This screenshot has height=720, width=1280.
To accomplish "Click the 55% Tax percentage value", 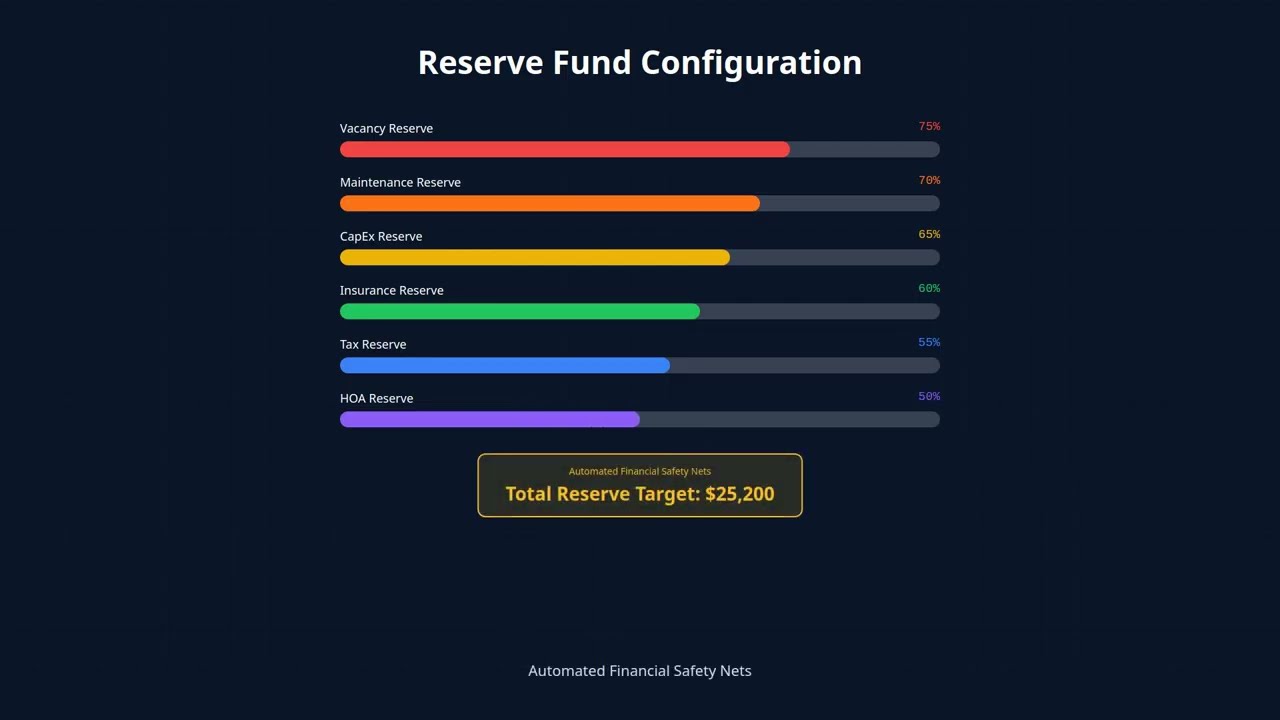I will point(929,343).
